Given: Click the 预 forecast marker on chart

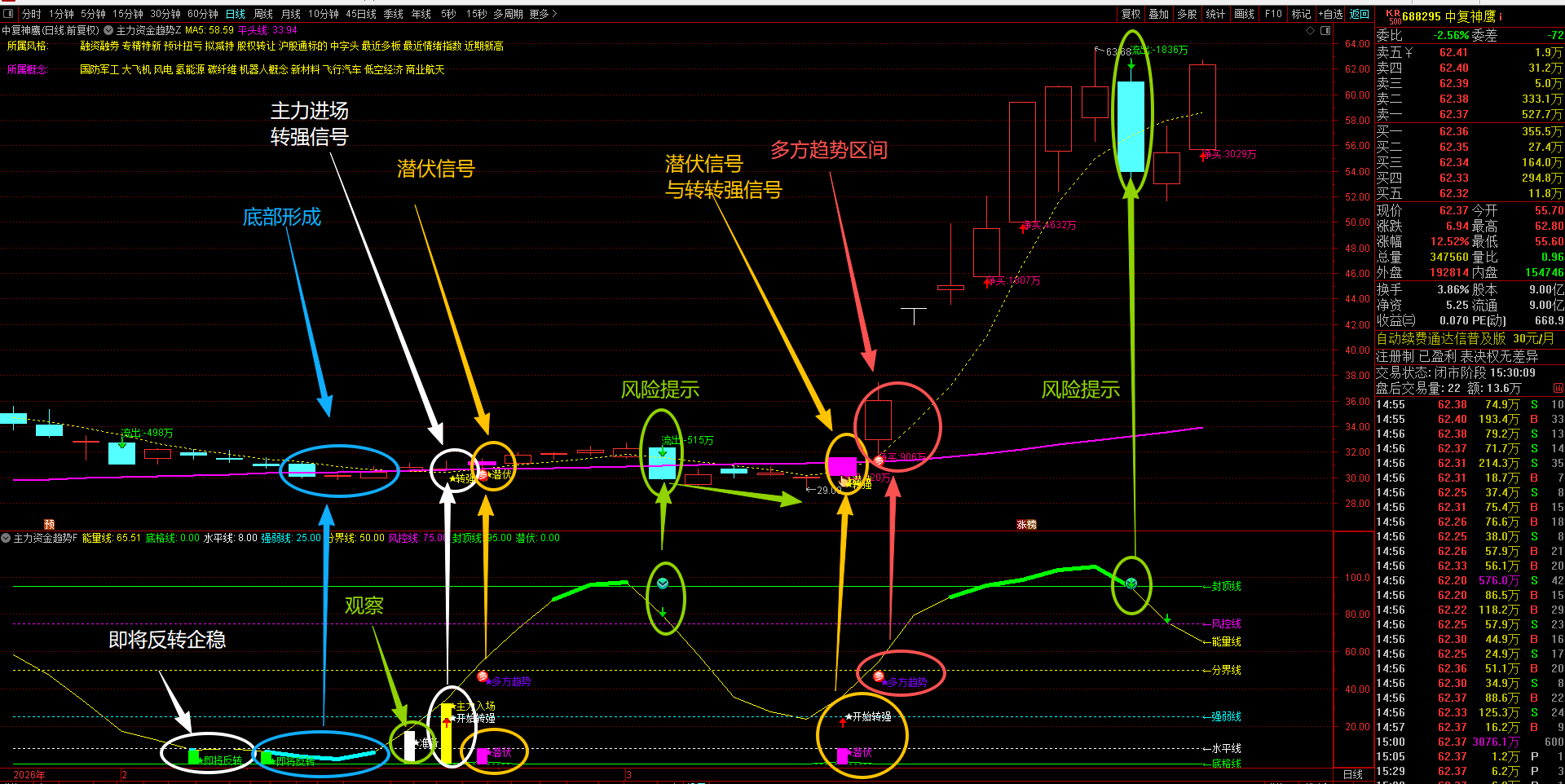Looking at the screenshot, I should (x=50, y=524).
